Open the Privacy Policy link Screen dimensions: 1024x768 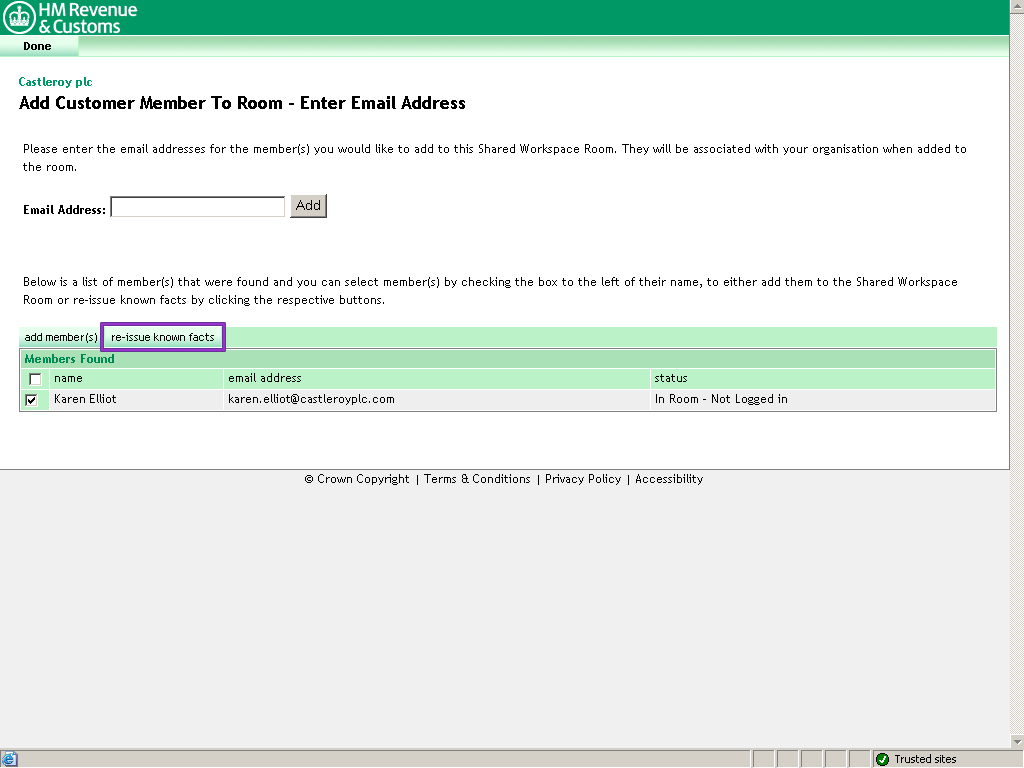(x=583, y=479)
